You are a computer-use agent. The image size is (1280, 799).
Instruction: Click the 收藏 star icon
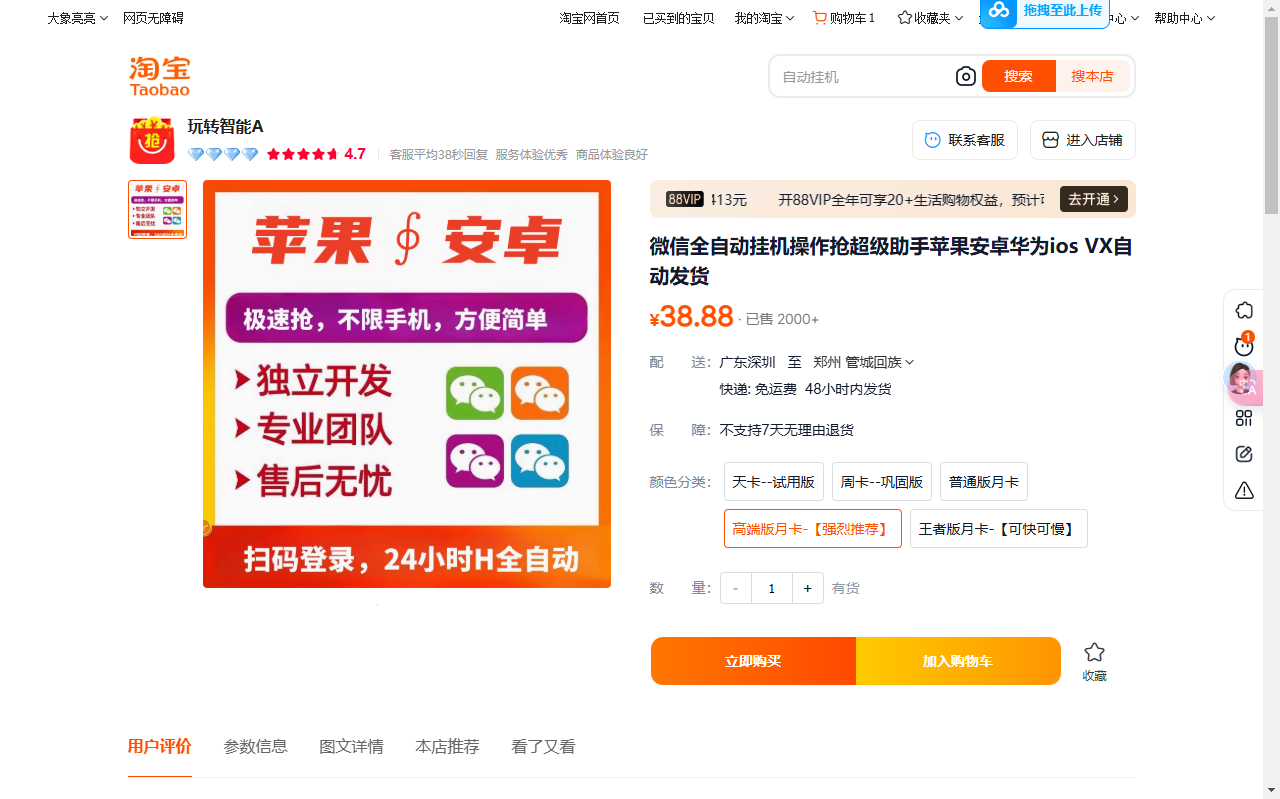click(1095, 652)
